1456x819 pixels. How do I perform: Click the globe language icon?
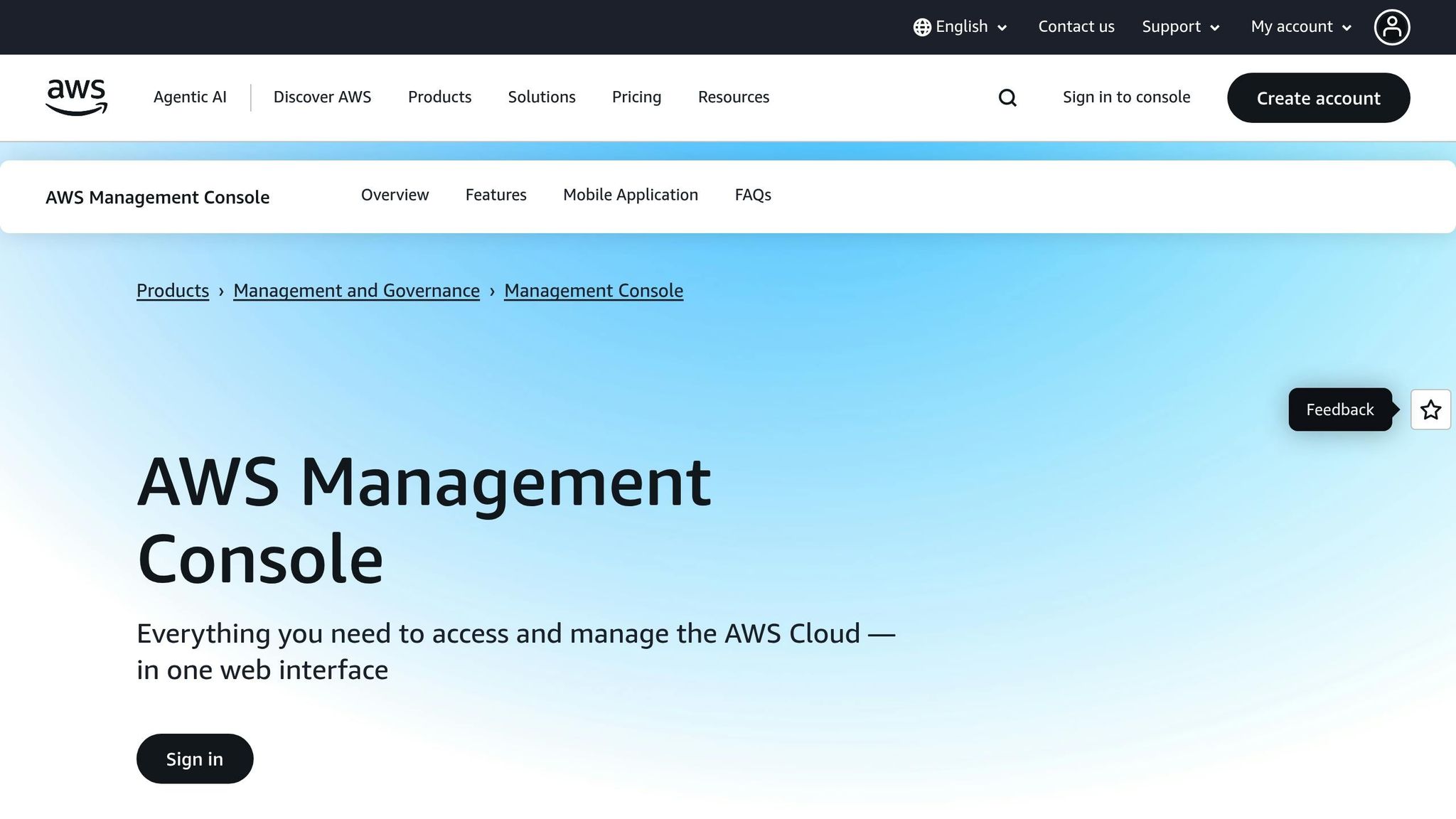[x=922, y=27]
